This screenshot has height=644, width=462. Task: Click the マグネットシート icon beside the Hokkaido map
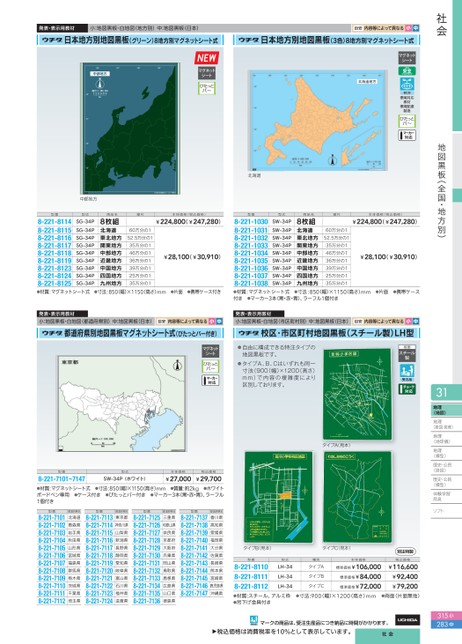(407, 58)
